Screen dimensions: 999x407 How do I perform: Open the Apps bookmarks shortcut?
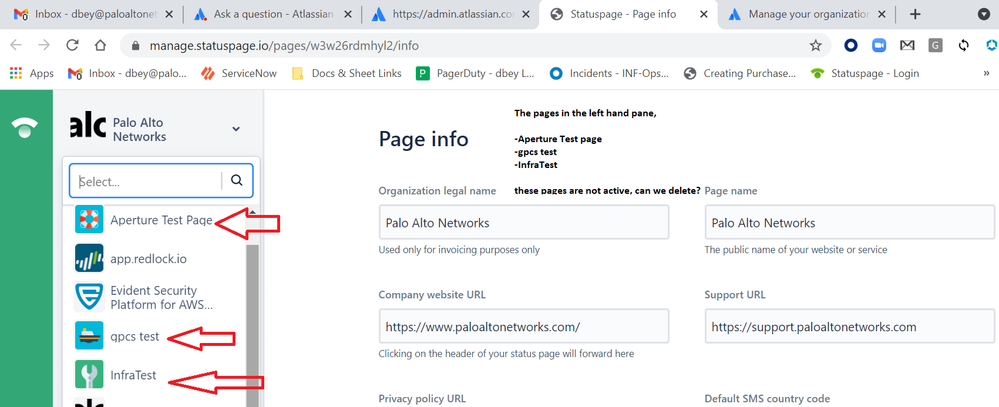[x=32, y=73]
